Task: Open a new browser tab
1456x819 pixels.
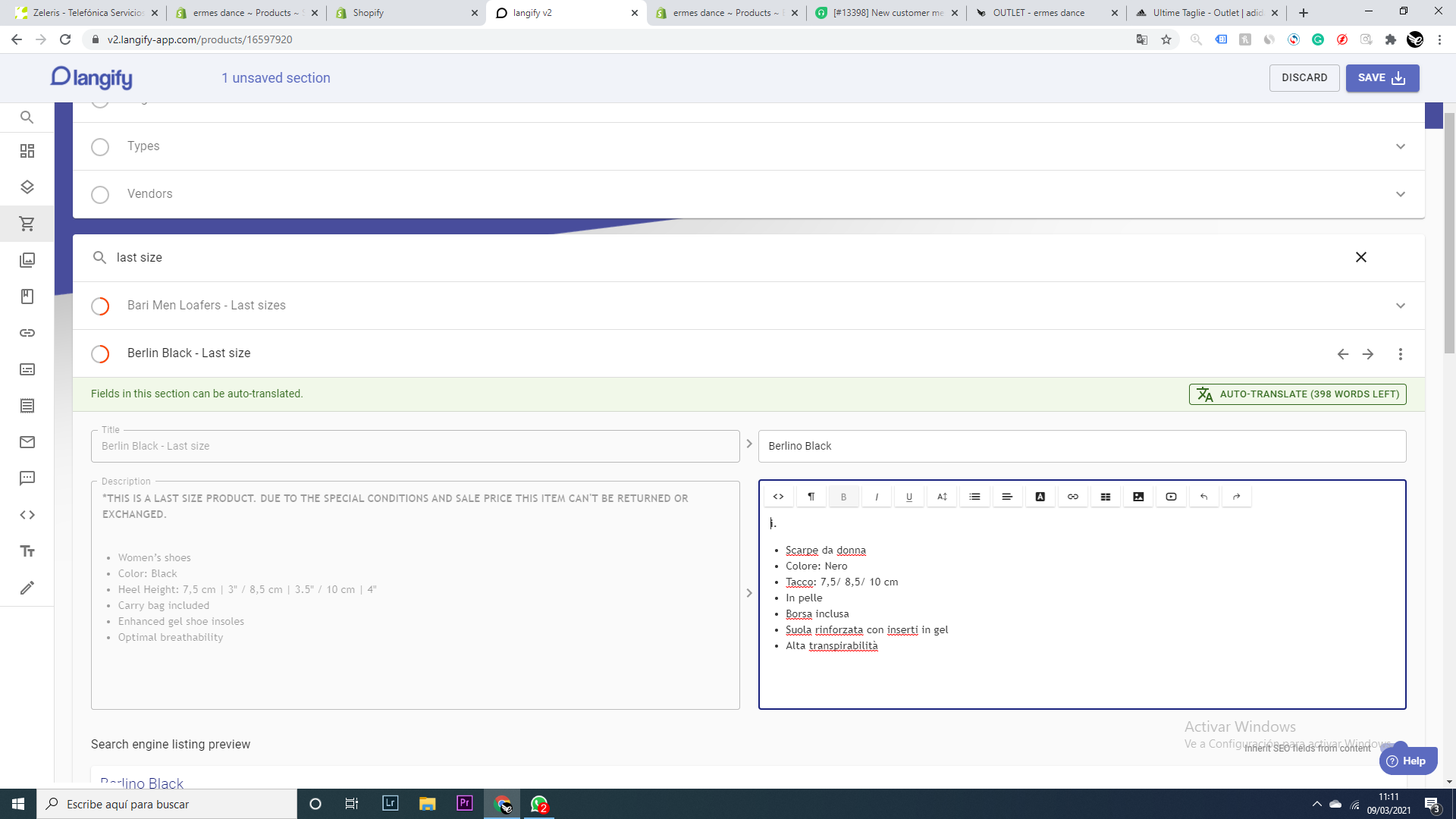Action: point(1304,13)
